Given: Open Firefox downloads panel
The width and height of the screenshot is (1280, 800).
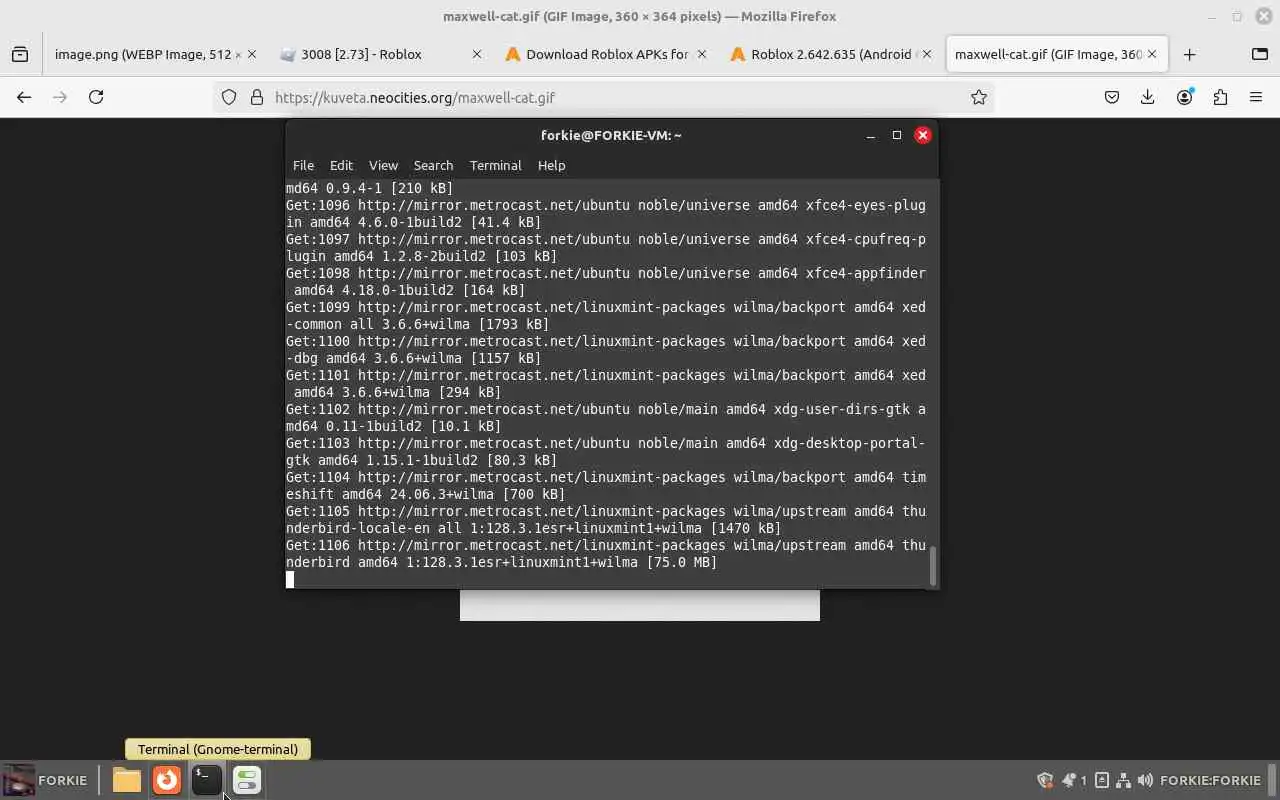Looking at the screenshot, I should [x=1148, y=97].
